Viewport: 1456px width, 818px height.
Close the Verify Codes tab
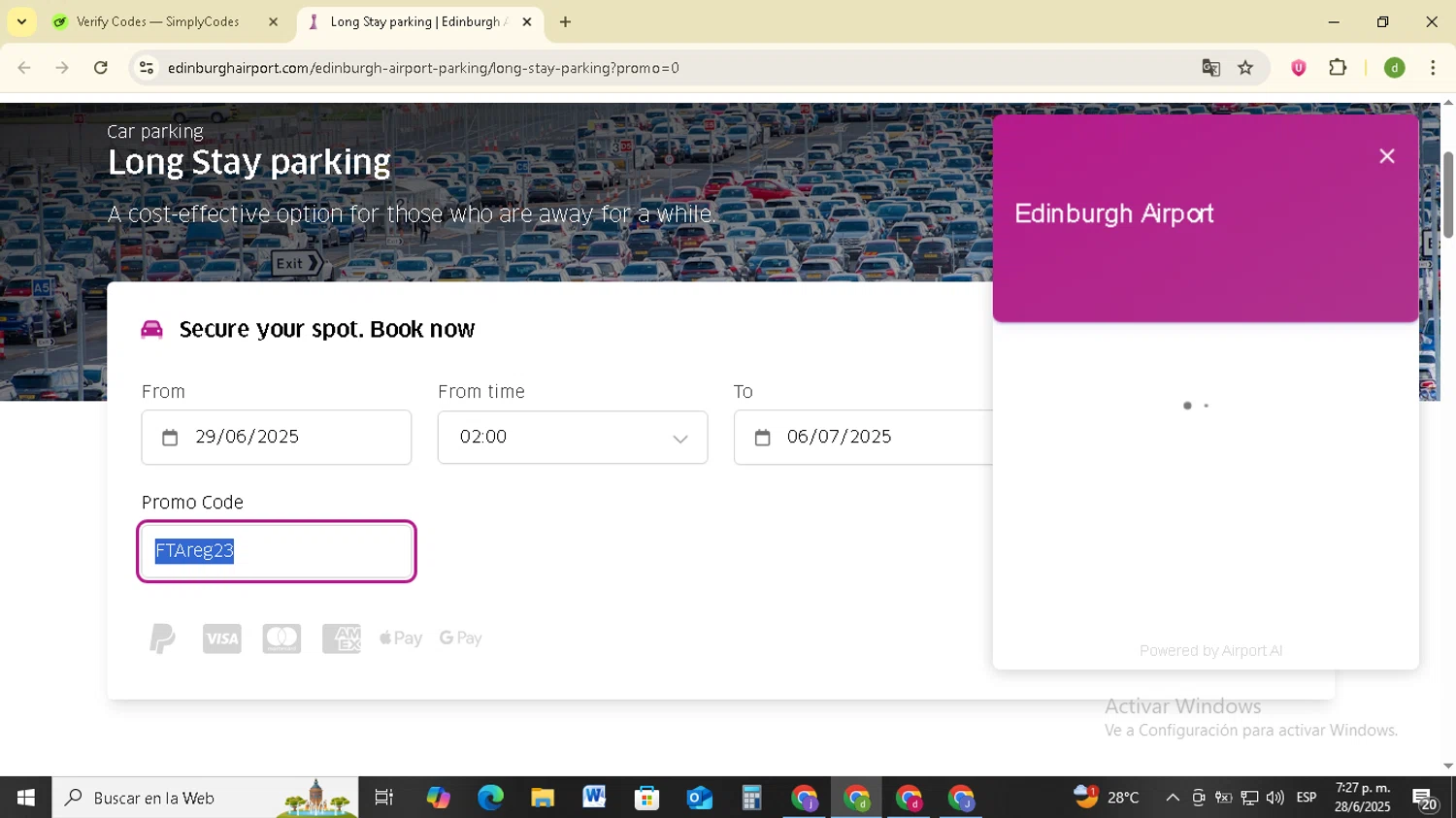click(x=273, y=21)
